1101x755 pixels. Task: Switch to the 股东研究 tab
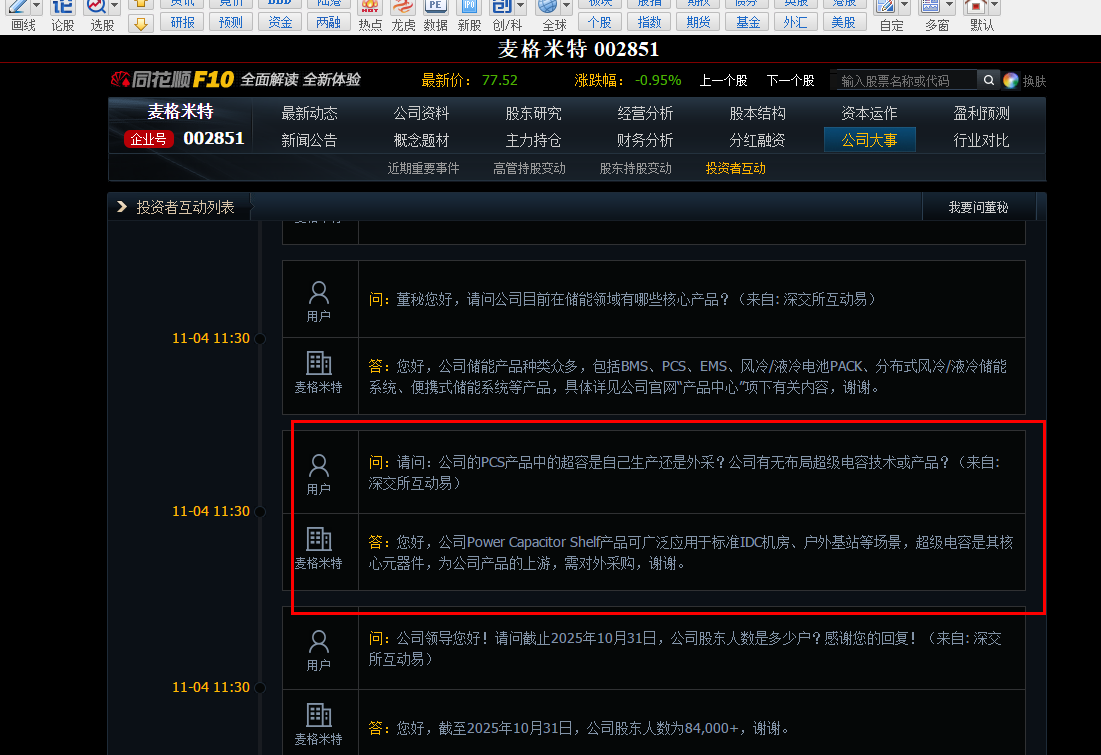click(533, 113)
